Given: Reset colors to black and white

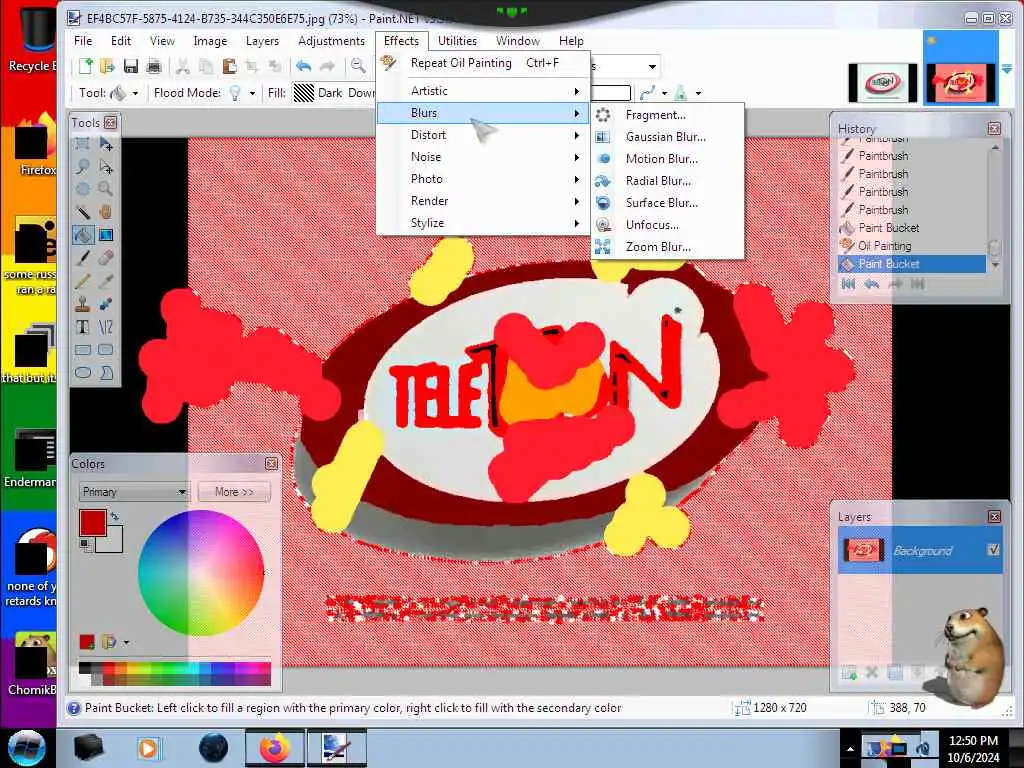Looking at the screenshot, I should coord(85,544).
